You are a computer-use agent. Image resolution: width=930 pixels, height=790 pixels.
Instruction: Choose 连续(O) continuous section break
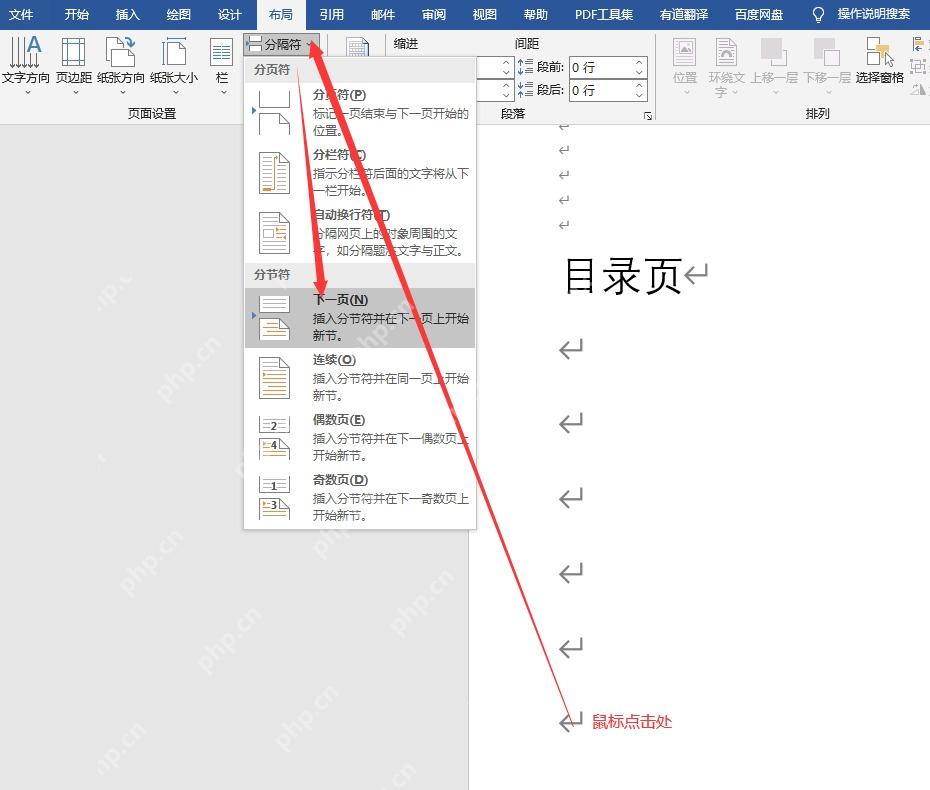pos(360,378)
